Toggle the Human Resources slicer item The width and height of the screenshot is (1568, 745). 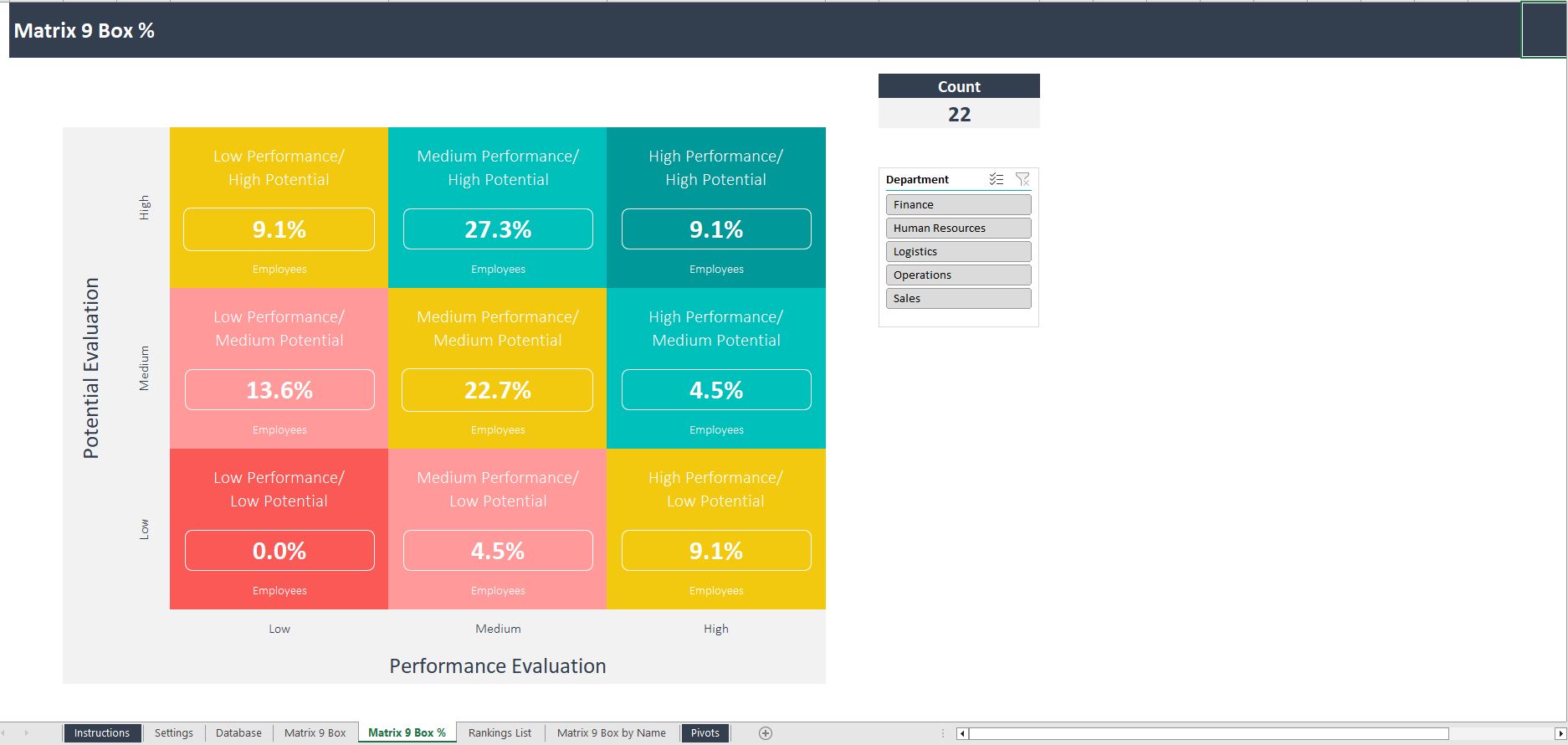(x=958, y=228)
